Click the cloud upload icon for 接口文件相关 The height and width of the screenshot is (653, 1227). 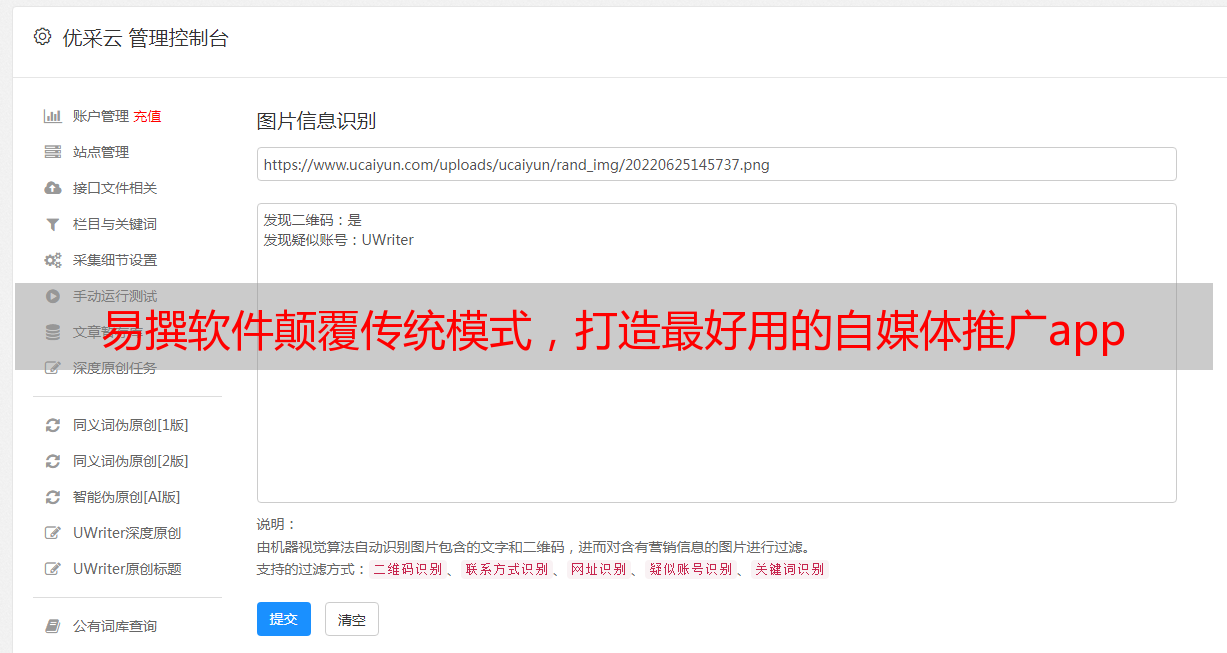(x=53, y=188)
